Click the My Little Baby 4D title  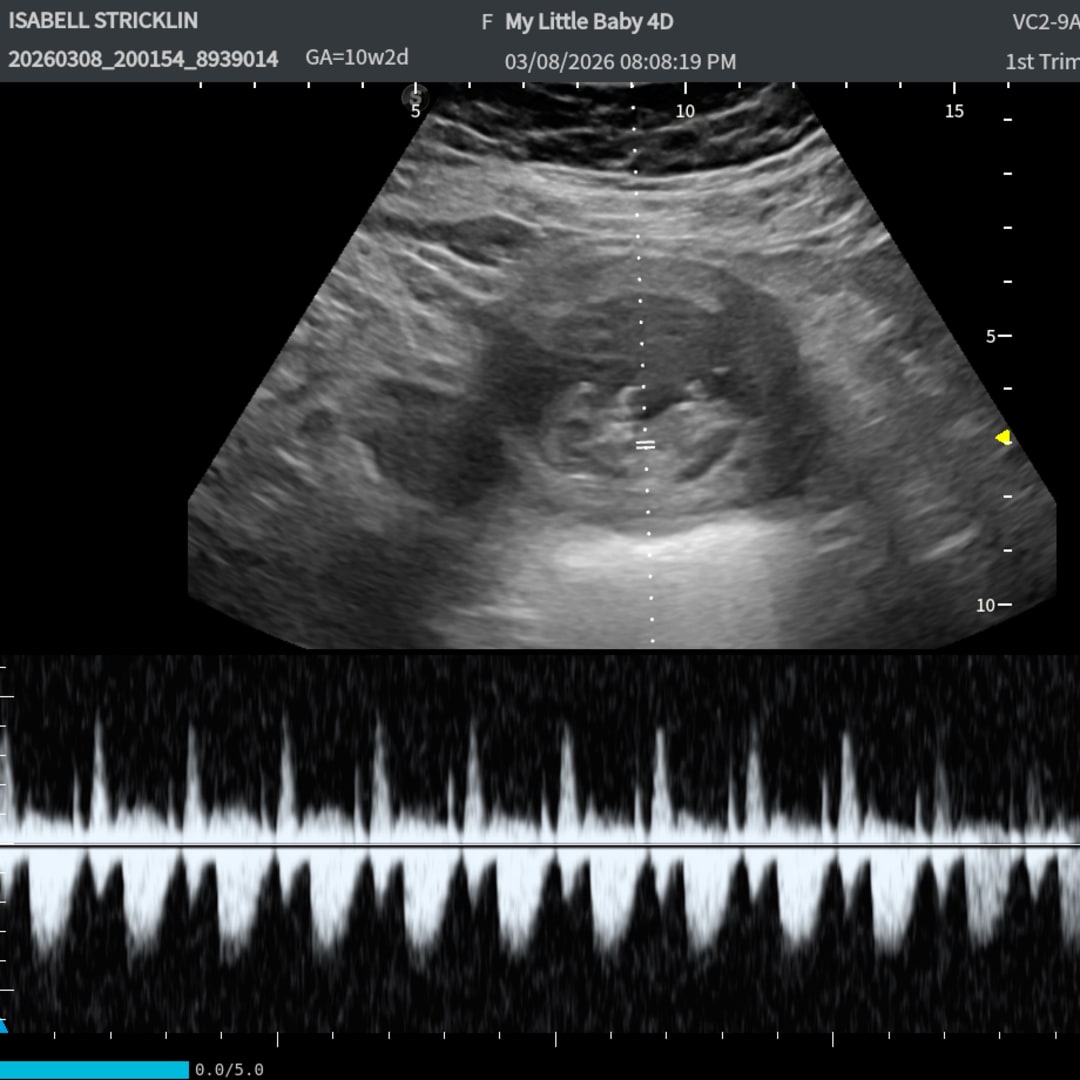coord(588,22)
